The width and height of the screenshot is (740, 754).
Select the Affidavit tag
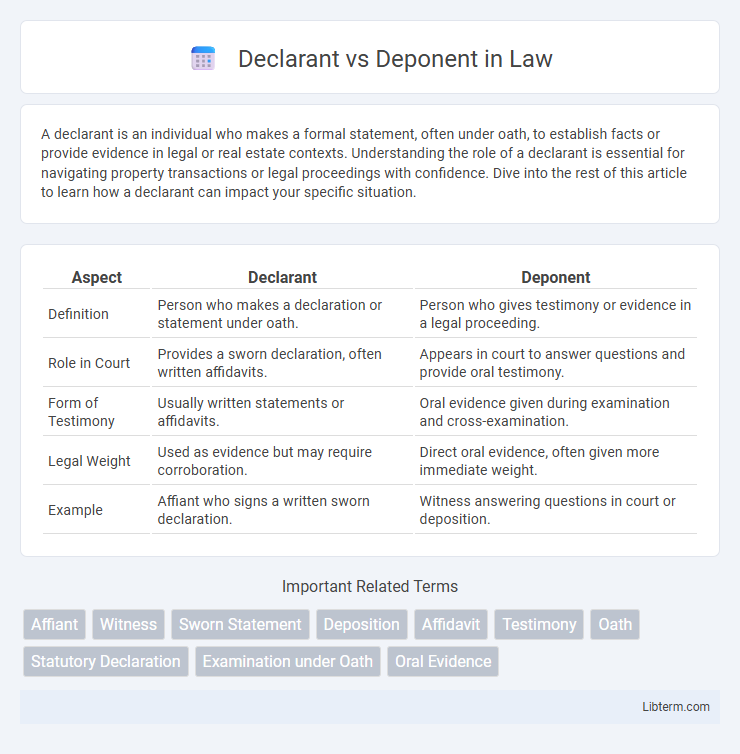pyautogui.click(x=451, y=624)
